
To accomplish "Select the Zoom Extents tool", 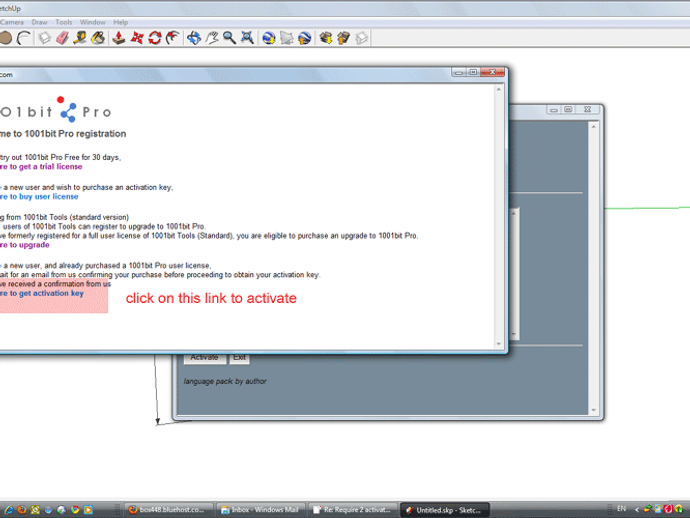I will 247,38.
